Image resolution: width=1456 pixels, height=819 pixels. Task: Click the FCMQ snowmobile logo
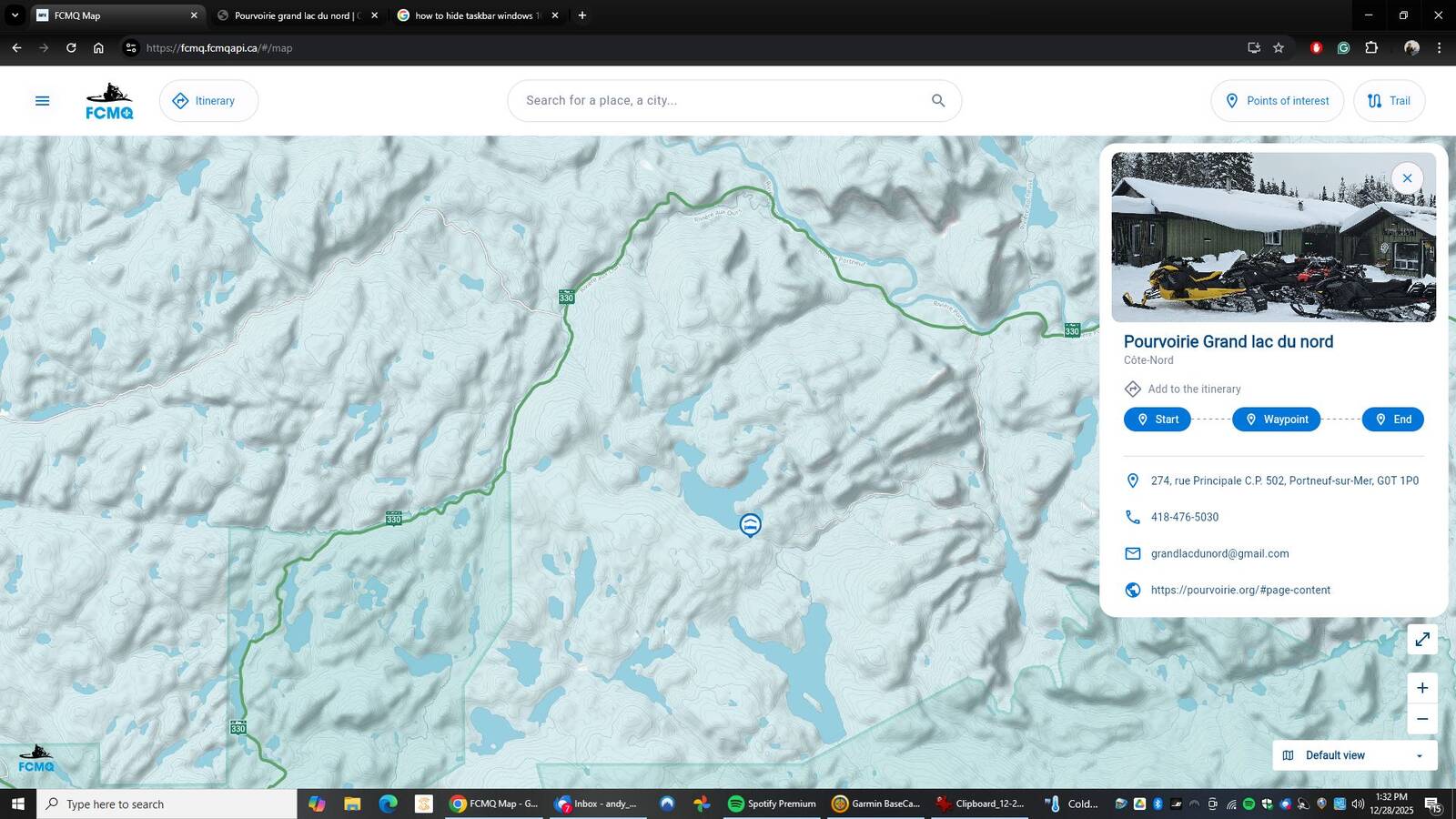pos(108,100)
